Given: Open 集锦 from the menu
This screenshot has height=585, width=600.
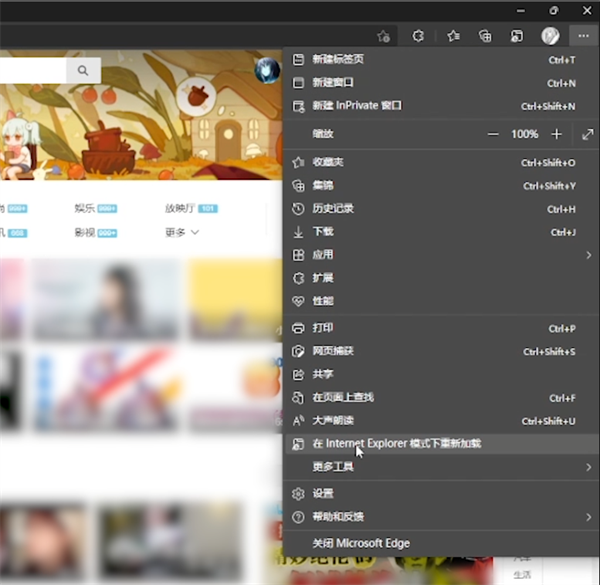Looking at the screenshot, I should point(441,186).
